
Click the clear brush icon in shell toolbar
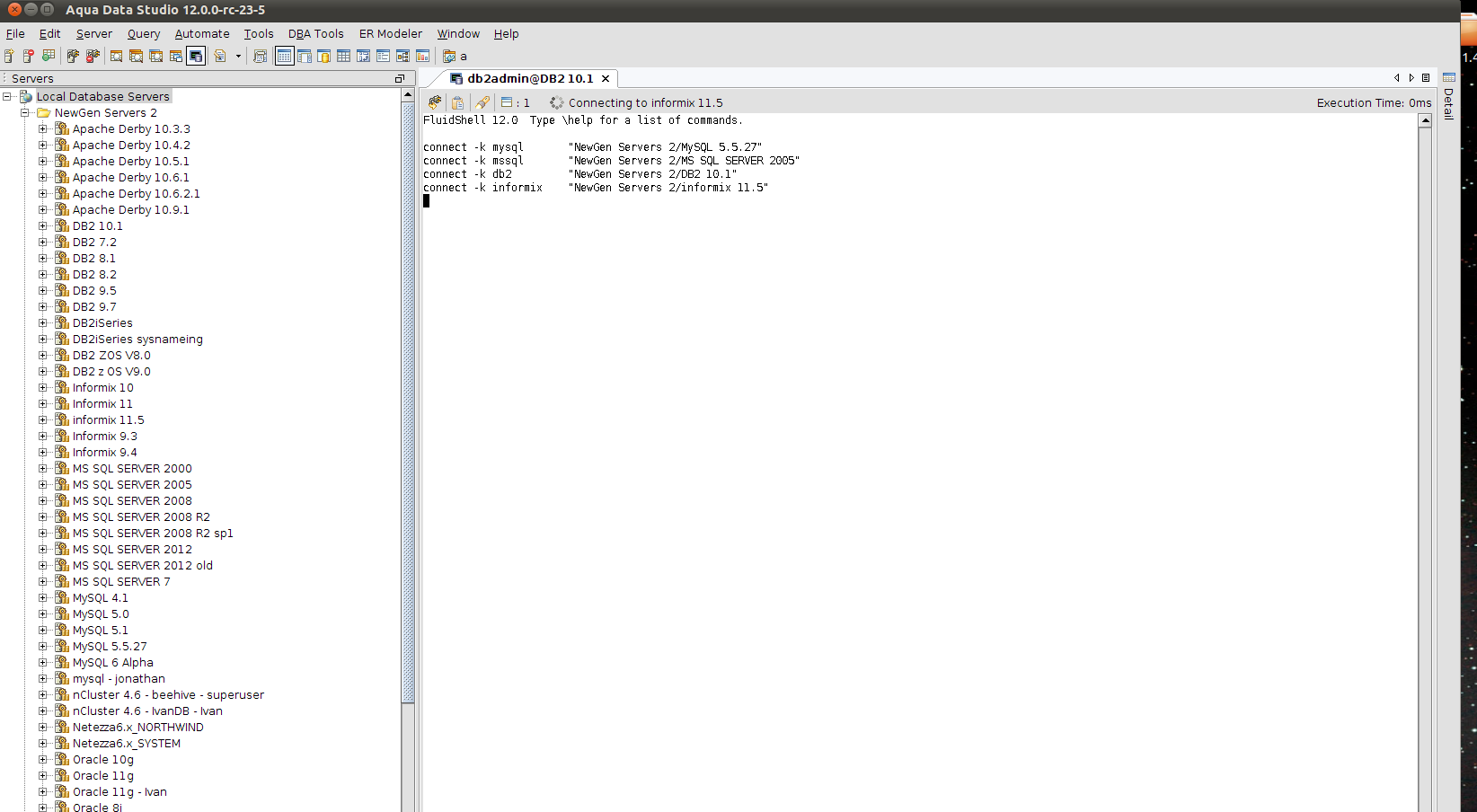(482, 102)
